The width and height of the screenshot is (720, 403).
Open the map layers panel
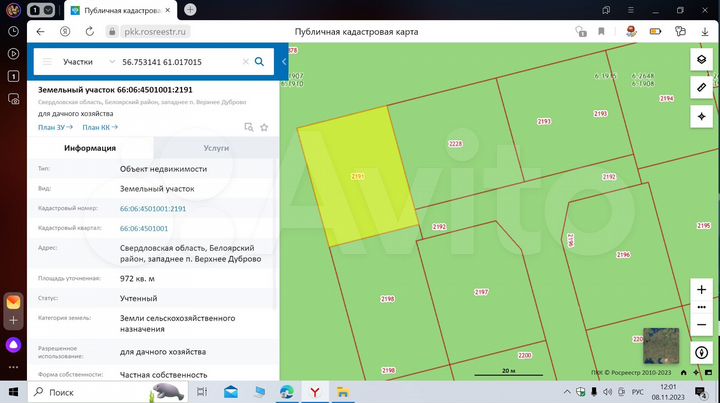pyautogui.click(x=701, y=59)
